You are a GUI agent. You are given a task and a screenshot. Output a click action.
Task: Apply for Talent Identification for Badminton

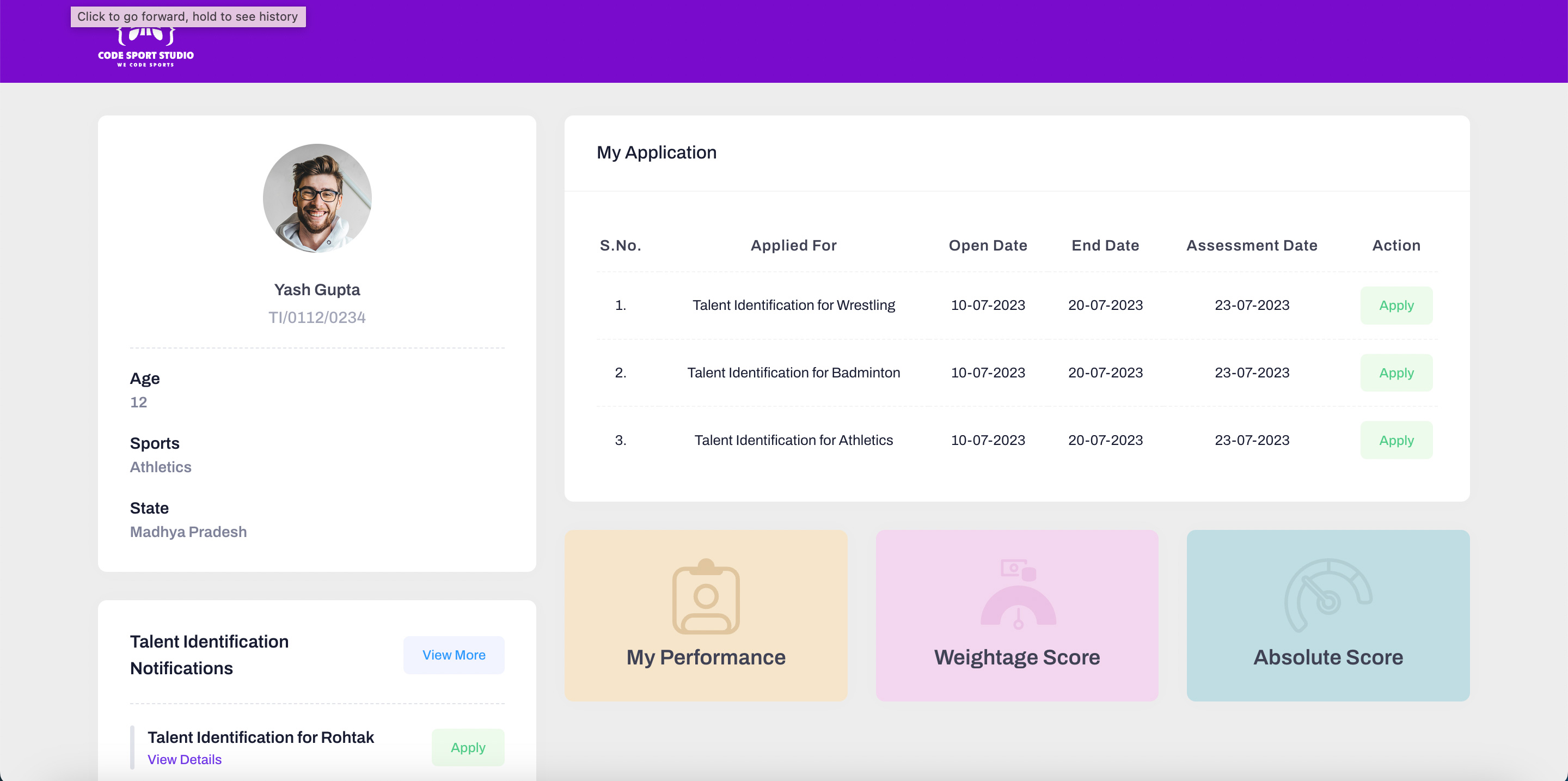pyautogui.click(x=1396, y=373)
